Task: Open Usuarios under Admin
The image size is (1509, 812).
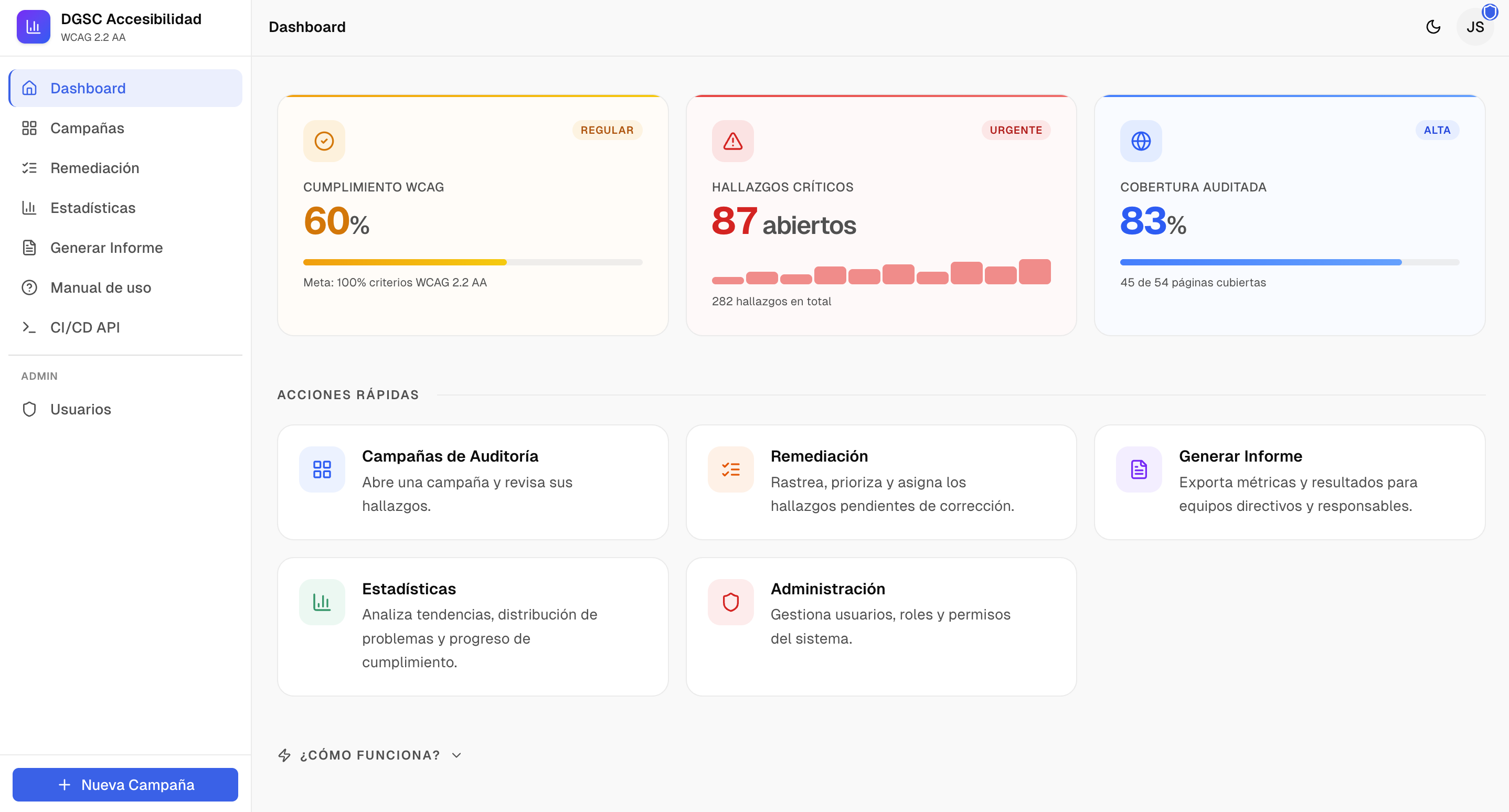Action: point(125,409)
